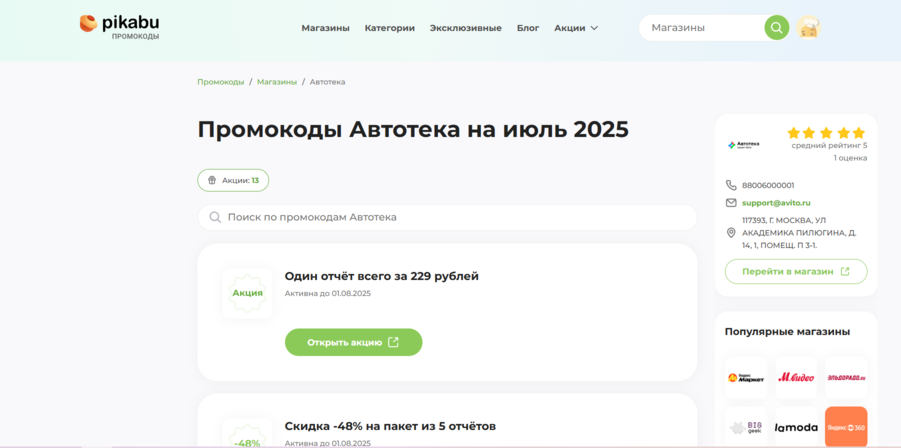Click the fifth rating star
Screen dimensions: 901x448
tap(858, 133)
